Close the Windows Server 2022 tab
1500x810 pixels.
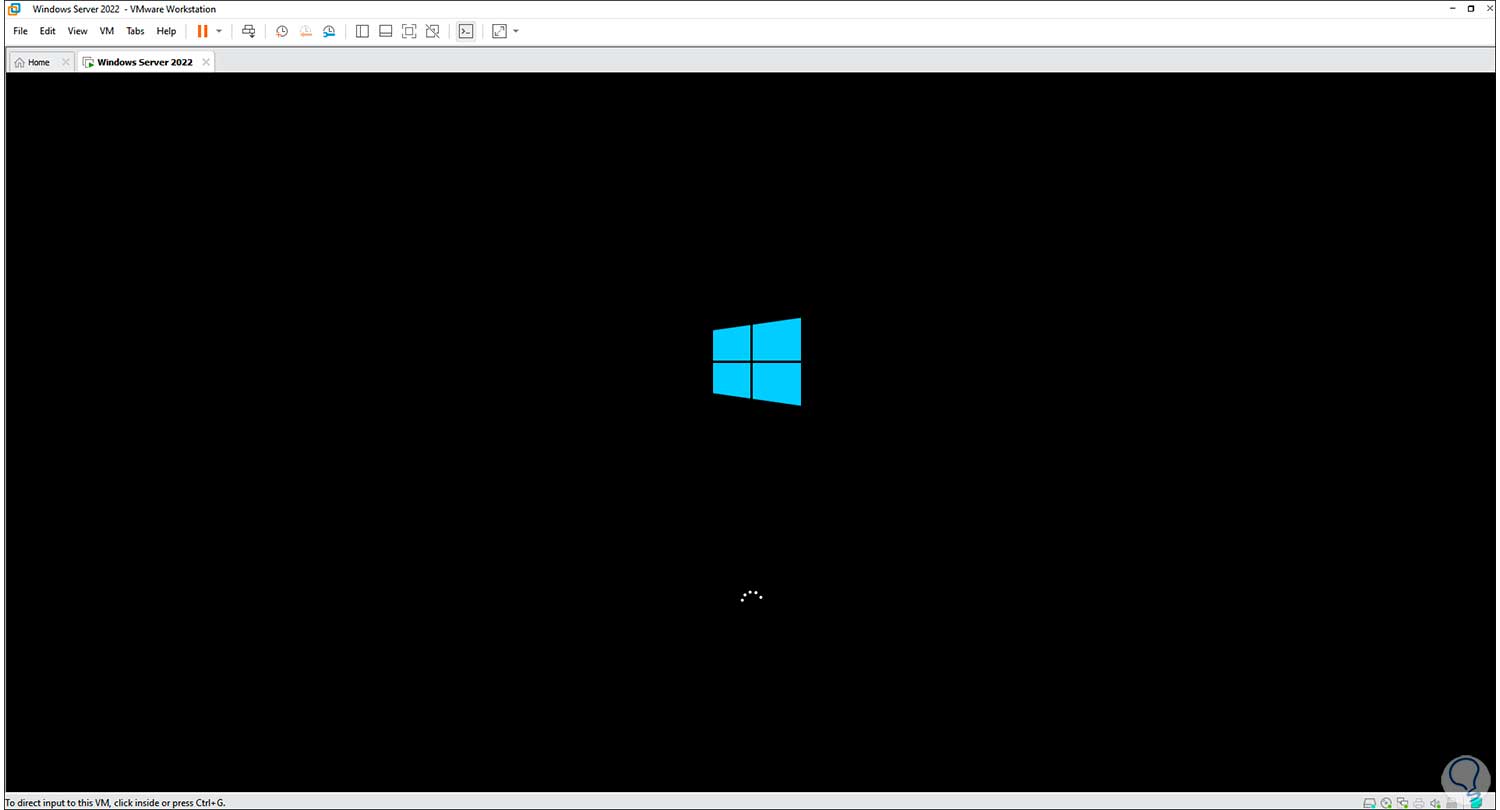pyautogui.click(x=206, y=62)
